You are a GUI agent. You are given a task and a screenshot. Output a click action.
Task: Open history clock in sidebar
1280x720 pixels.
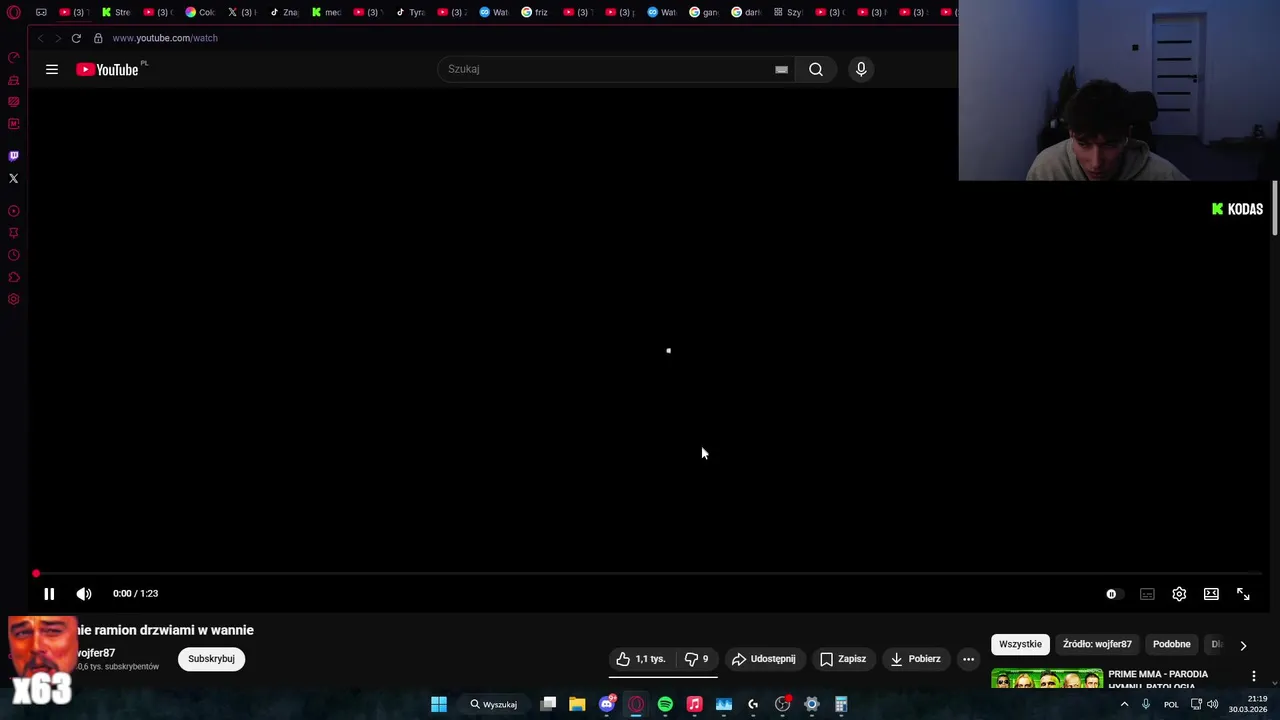(x=14, y=255)
